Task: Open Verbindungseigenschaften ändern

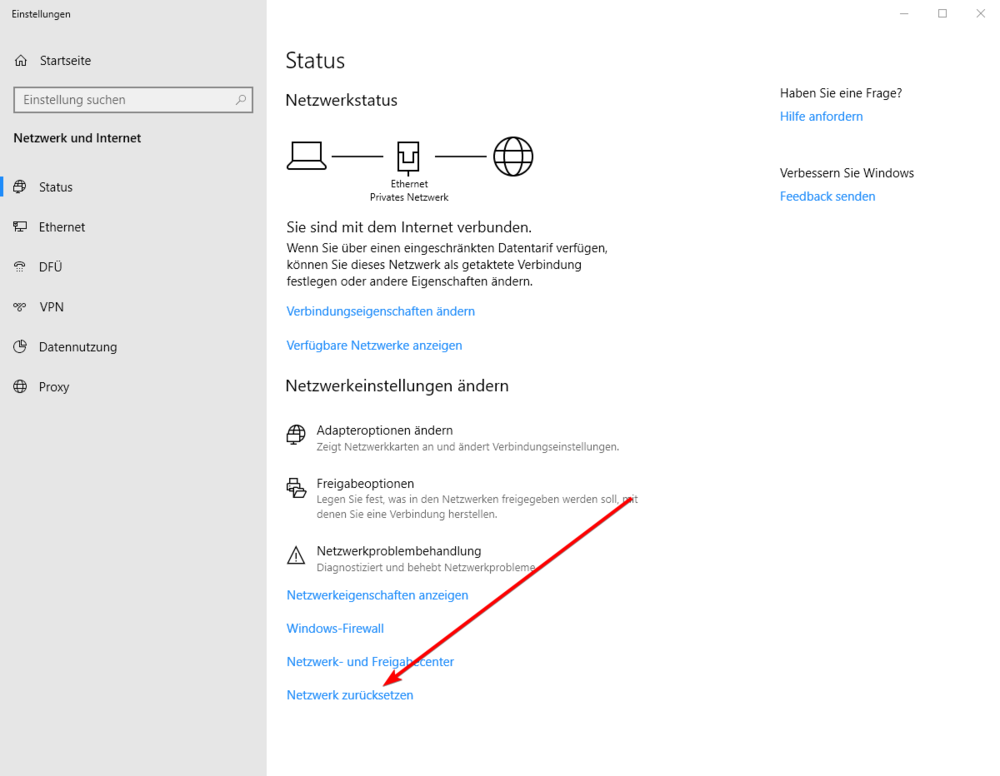Action: point(380,311)
